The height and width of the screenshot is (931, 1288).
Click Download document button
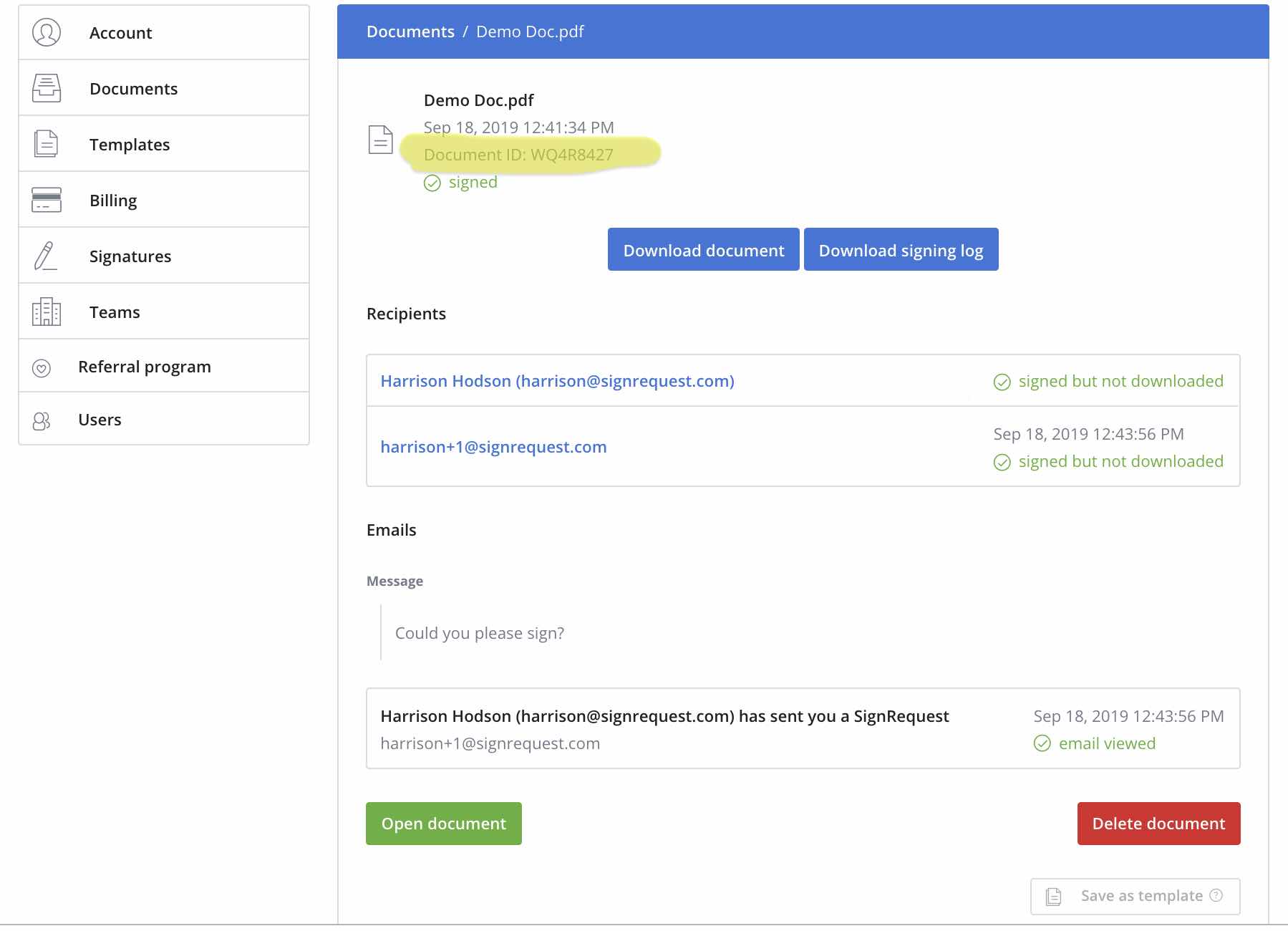coord(704,249)
